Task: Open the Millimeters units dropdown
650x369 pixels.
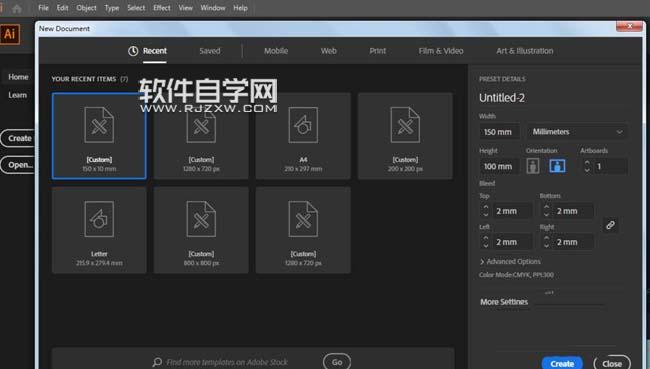Action: tap(577, 132)
